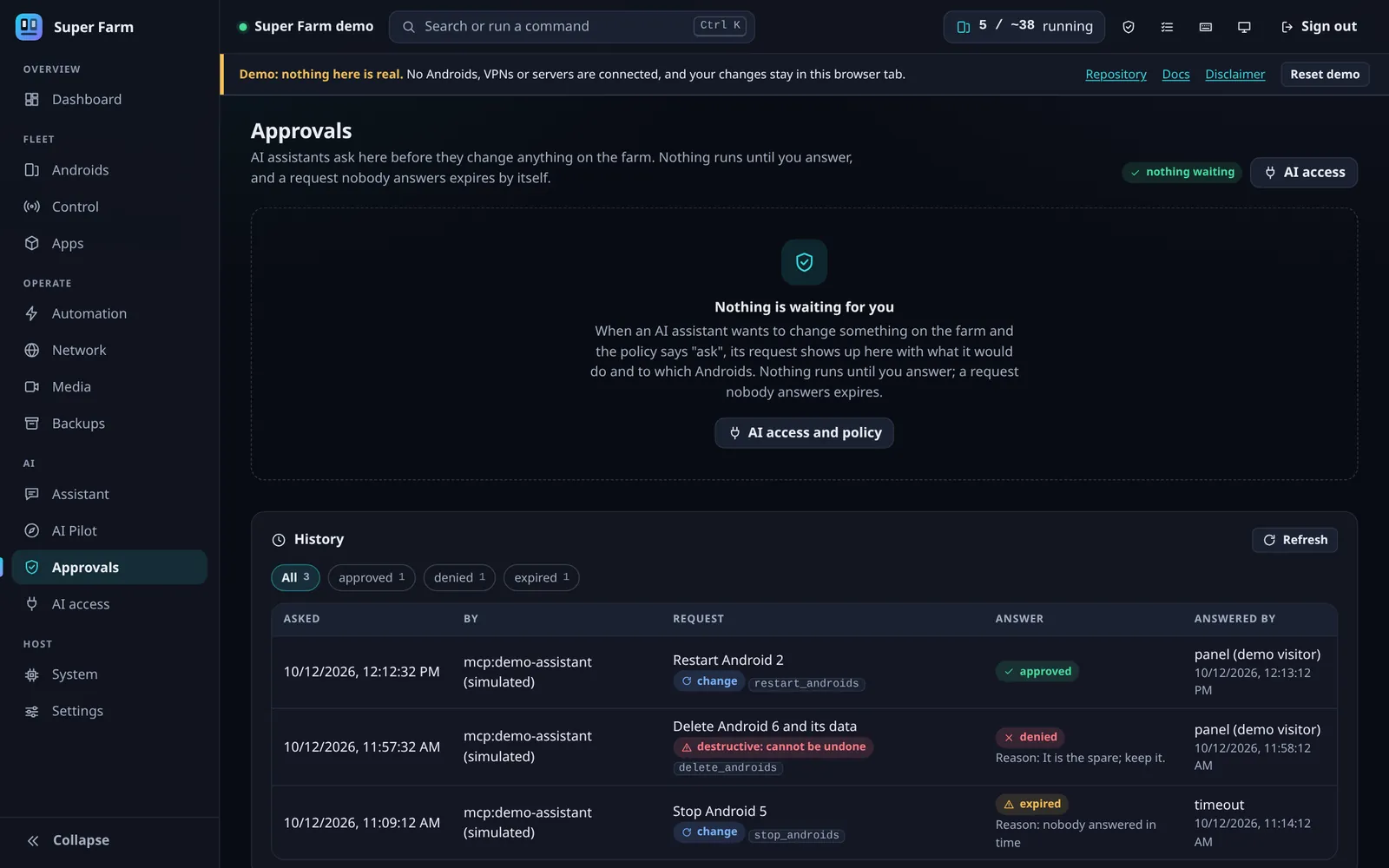Click the restart_androids code tag
The image size is (1389, 868).
click(x=806, y=683)
